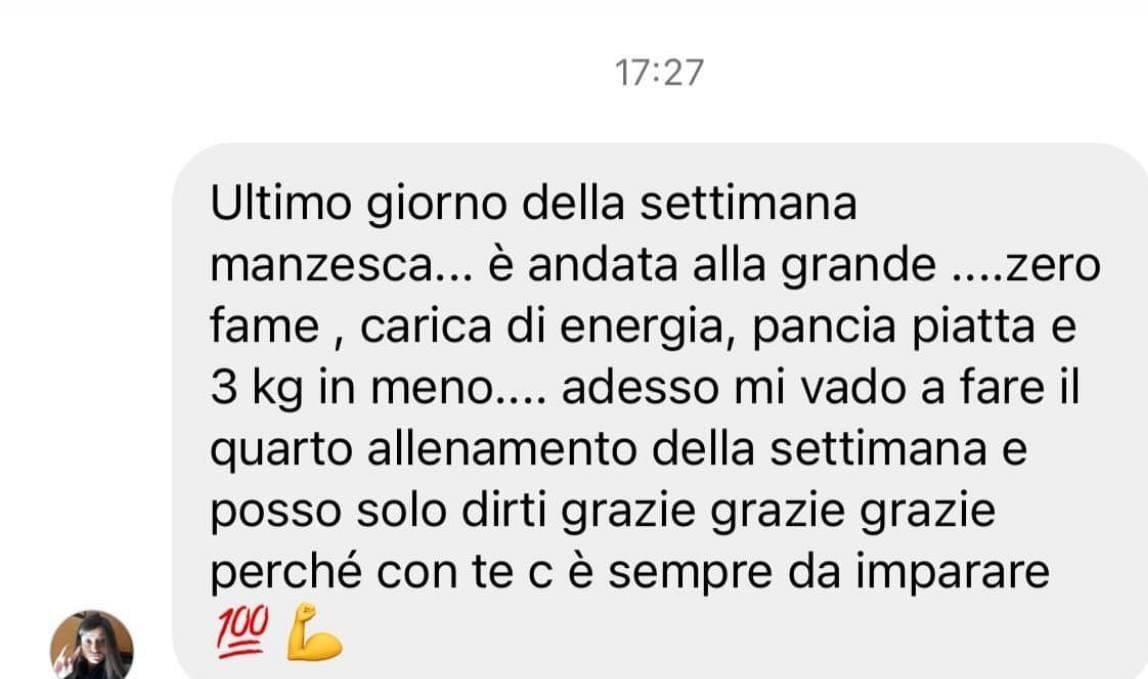Viewport: 1148px width, 679px height.
Task: Select the grey message bubble
Action: 660,411
